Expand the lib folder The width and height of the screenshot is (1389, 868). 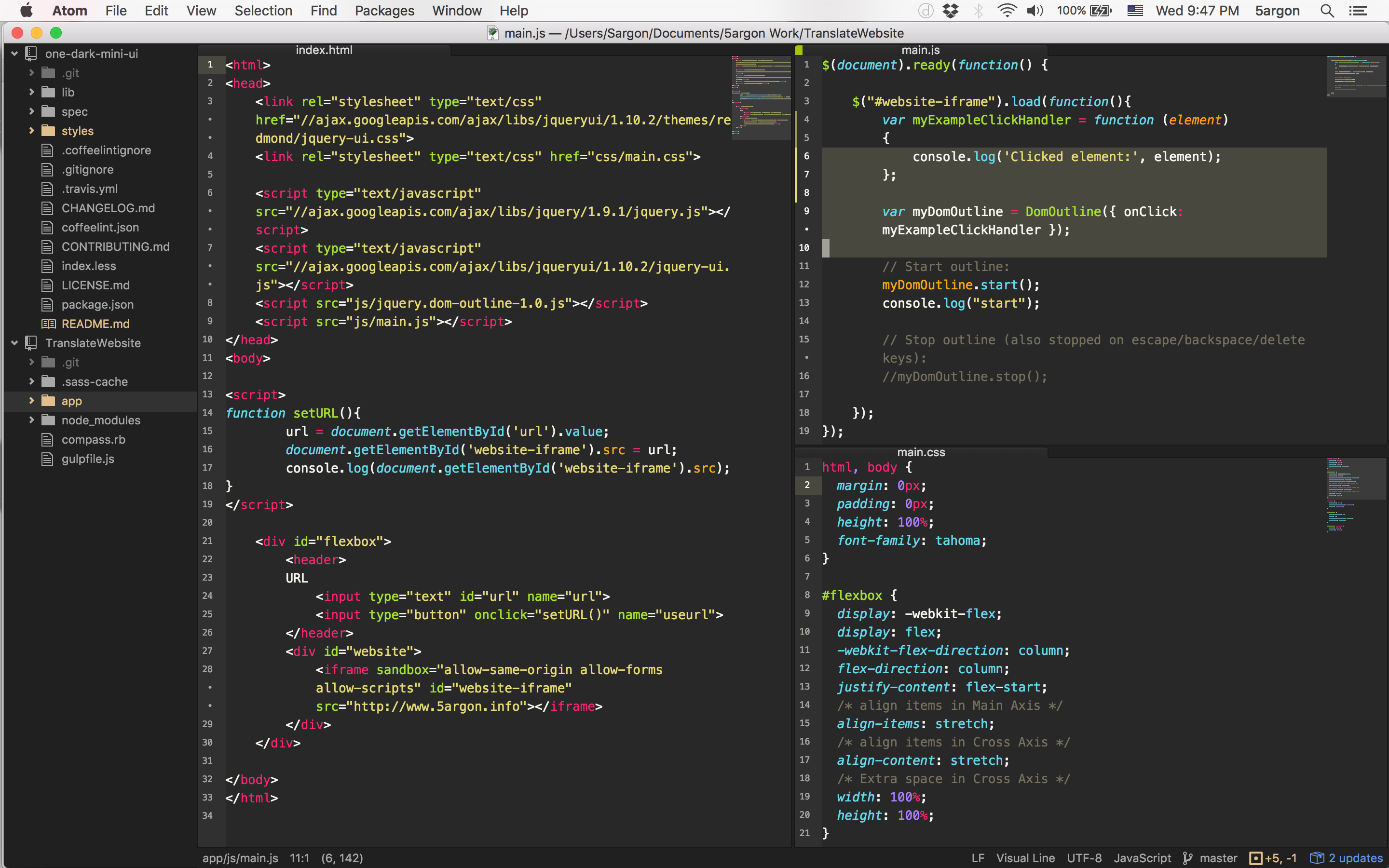pos(31,92)
